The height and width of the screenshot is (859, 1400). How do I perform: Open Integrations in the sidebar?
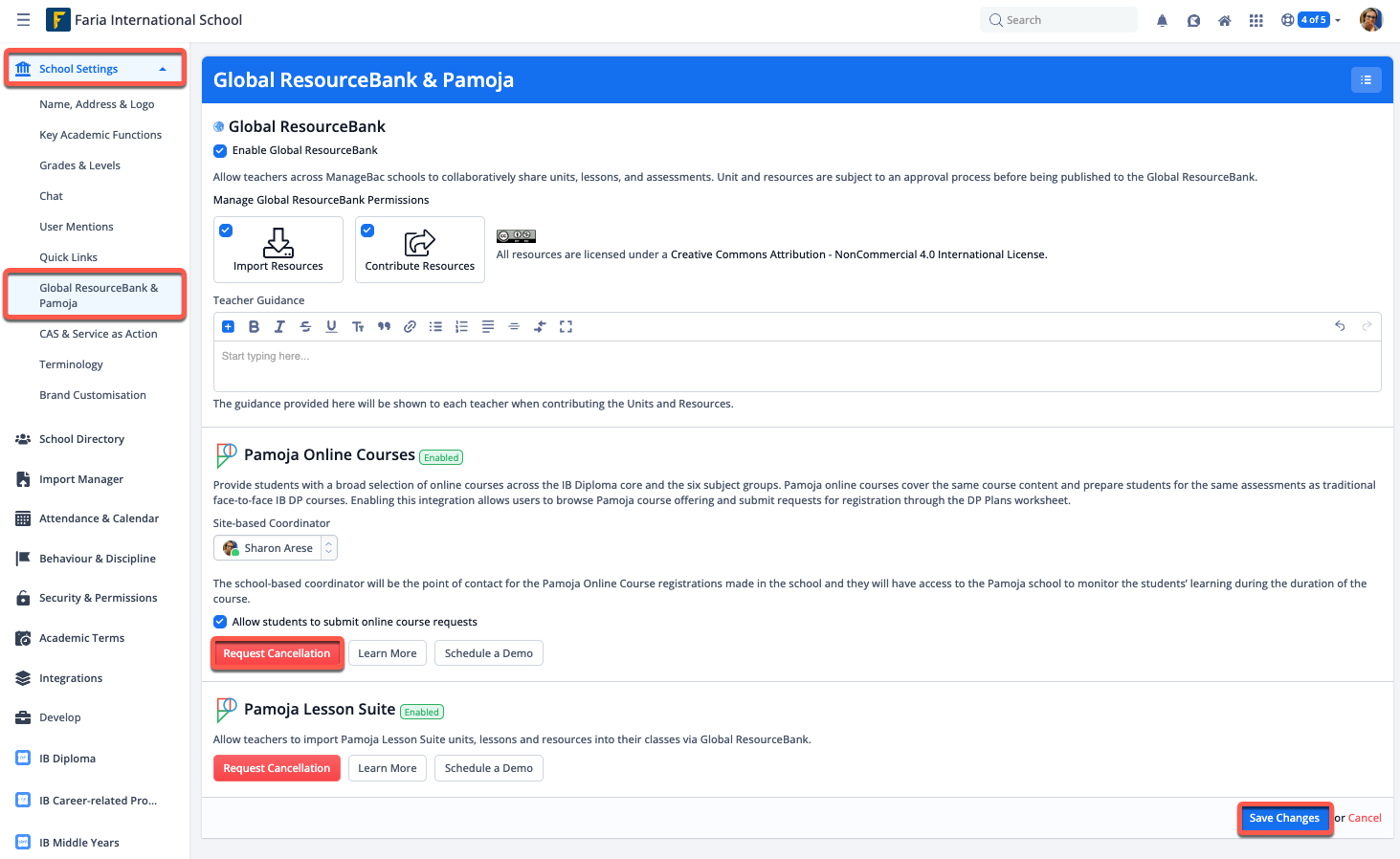71,678
